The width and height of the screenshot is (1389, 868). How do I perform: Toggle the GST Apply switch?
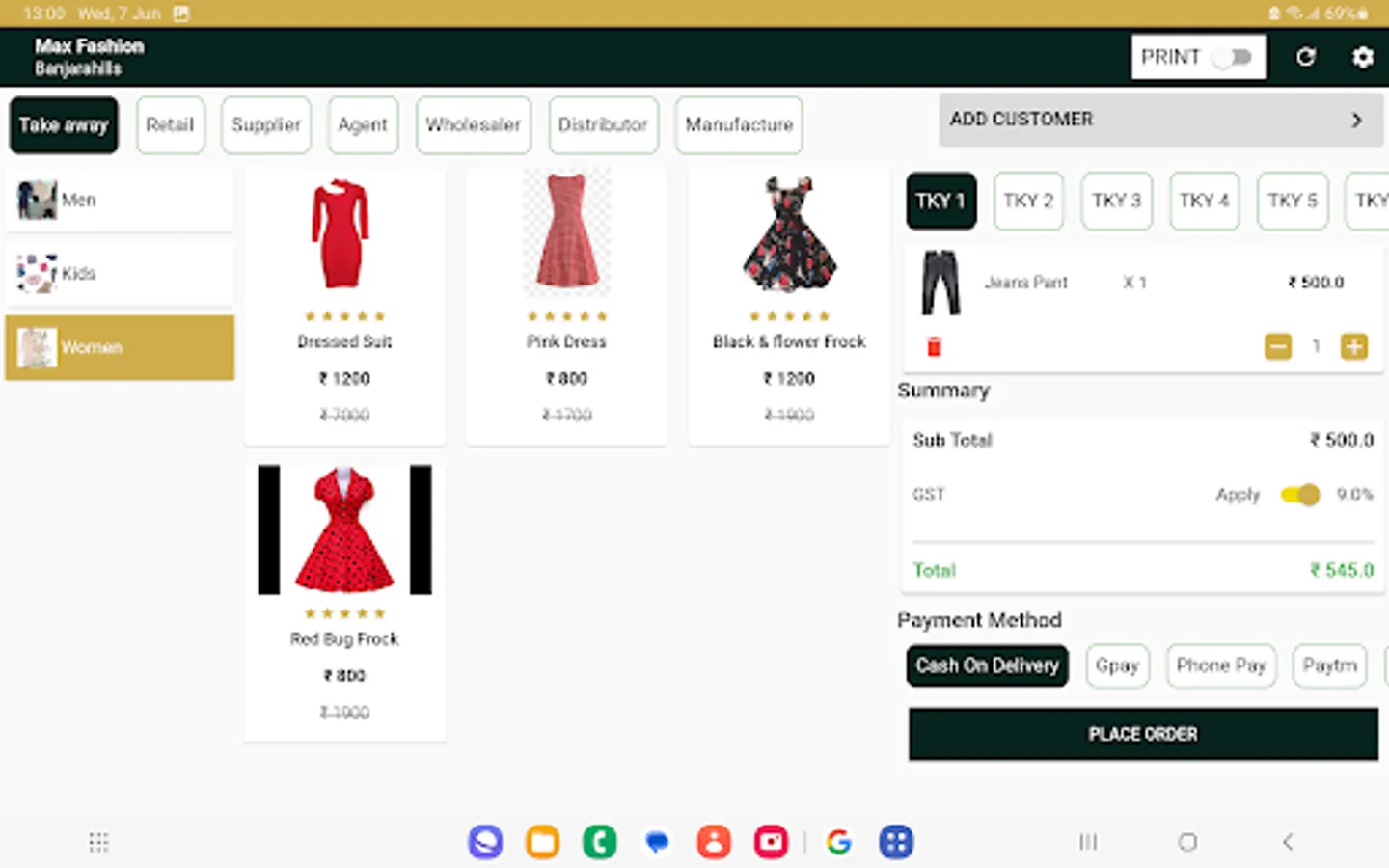coord(1300,495)
